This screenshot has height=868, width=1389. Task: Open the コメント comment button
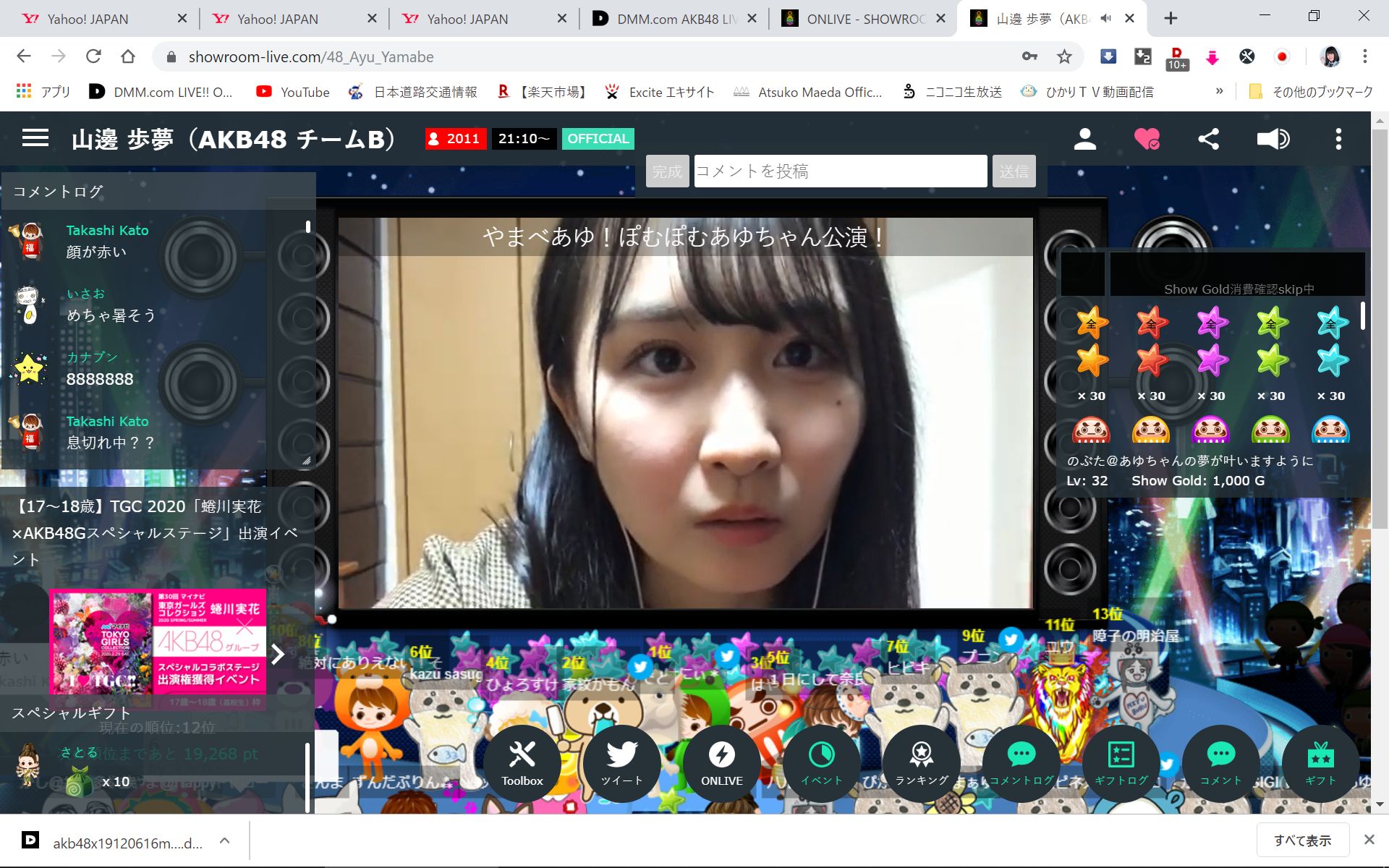[x=1220, y=763]
